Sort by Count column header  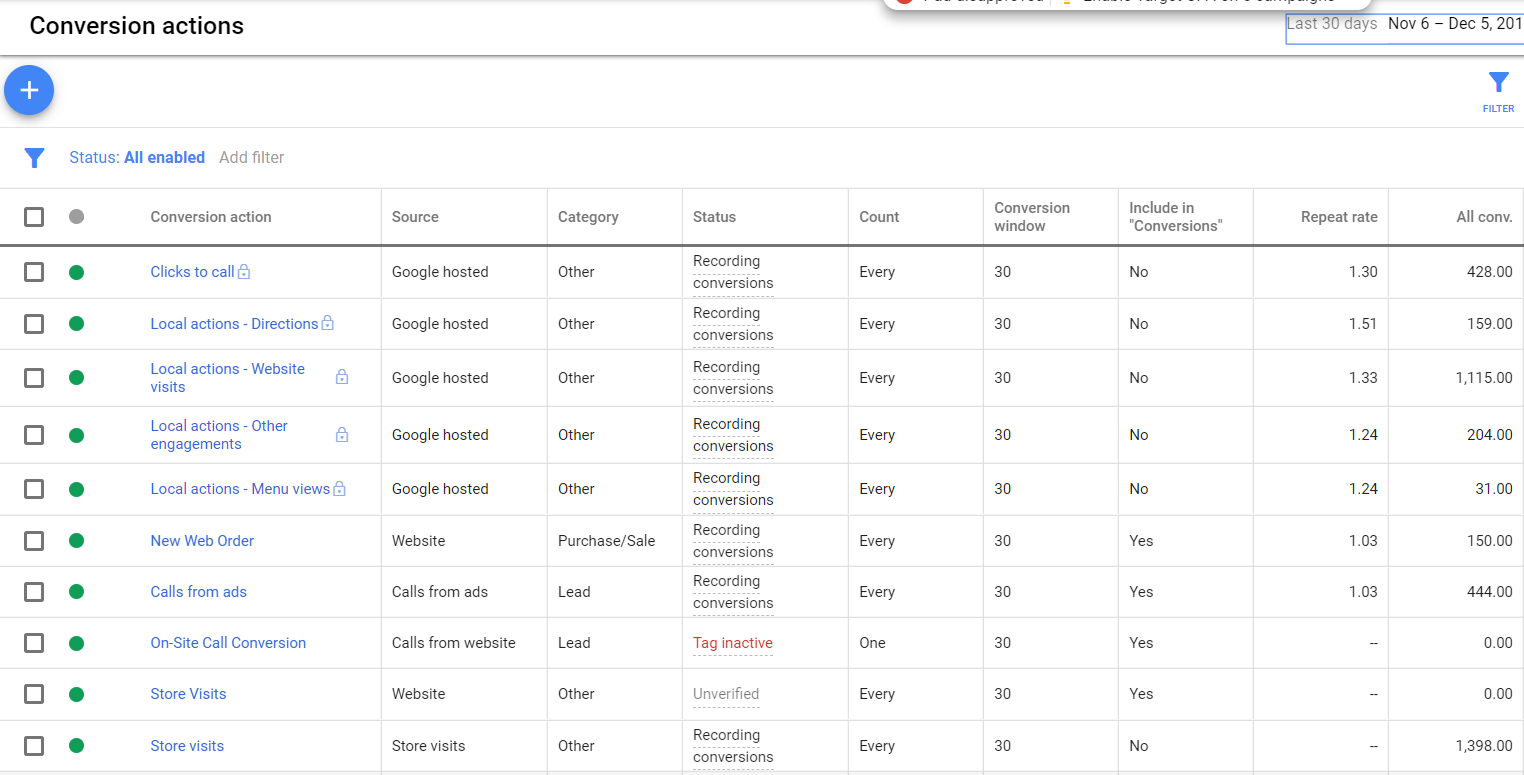[879, 217]
